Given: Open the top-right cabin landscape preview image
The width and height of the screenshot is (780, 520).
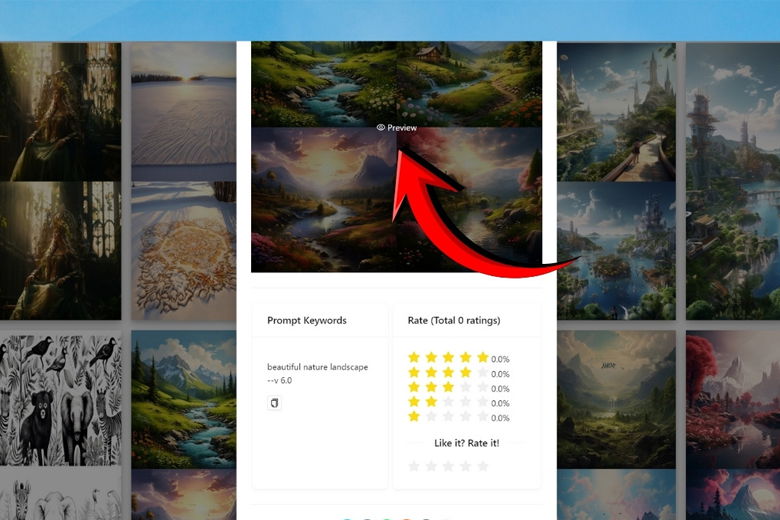Looking at the screenshot, I should (x=469, y=84).
